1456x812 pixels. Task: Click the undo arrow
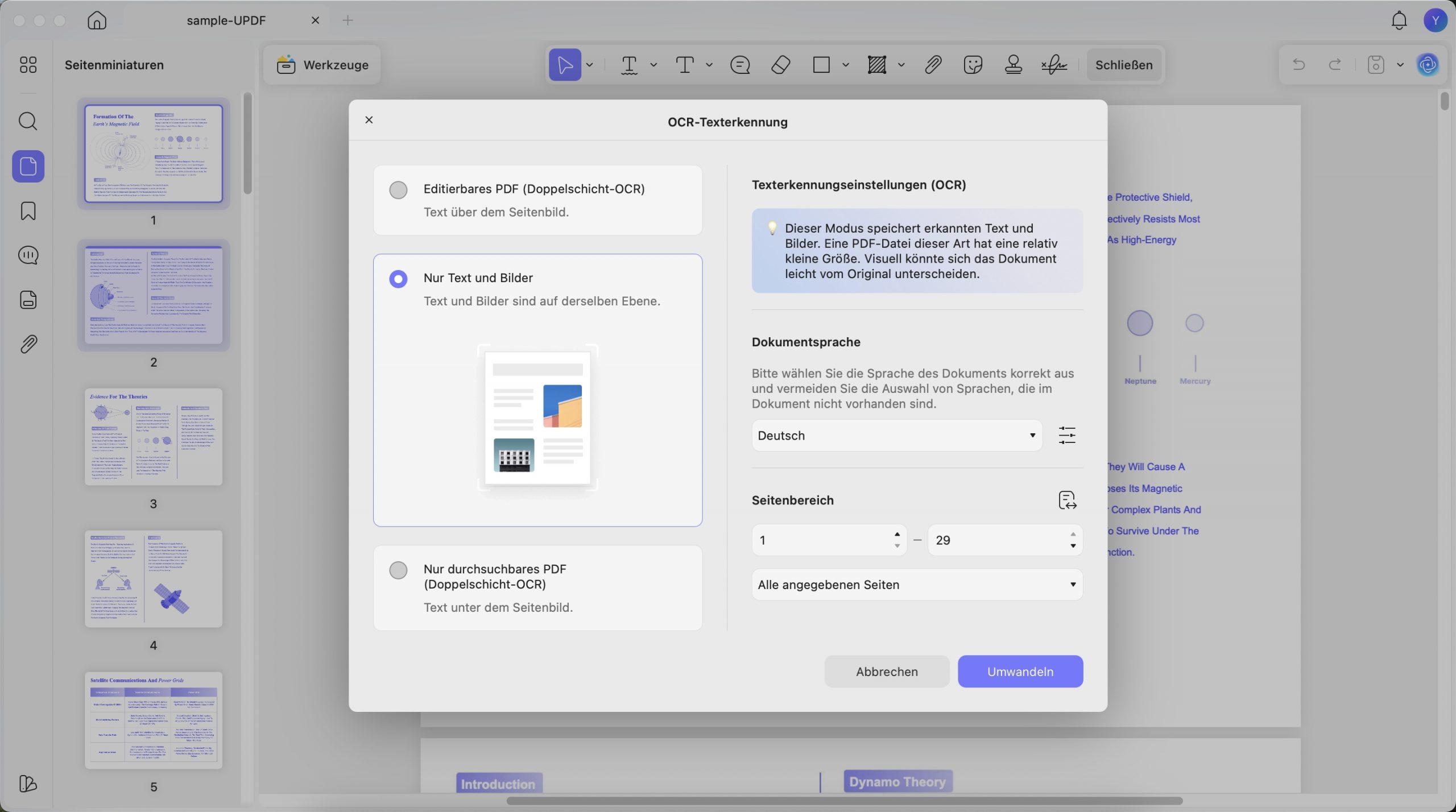click(x=1298, y=64)
